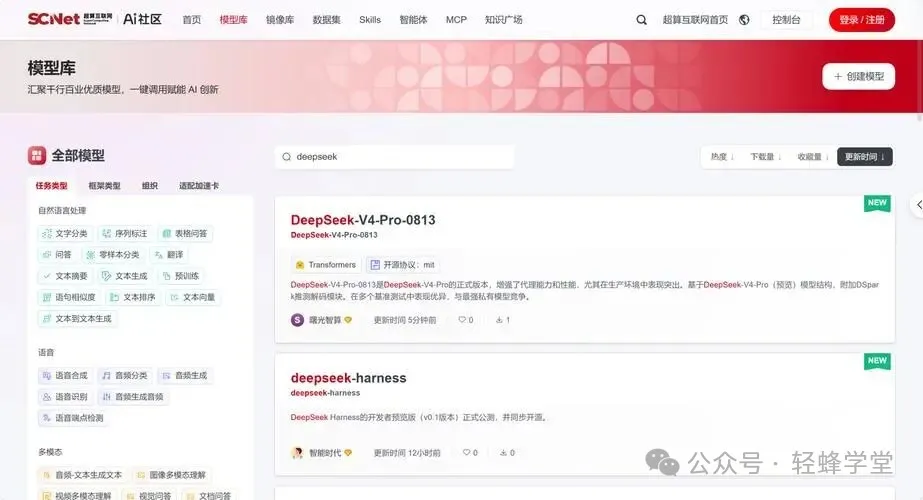Viewport: 923px width, 500px height.
Task: Toggle the 表格问答 task filter
Action: [185, 234]
